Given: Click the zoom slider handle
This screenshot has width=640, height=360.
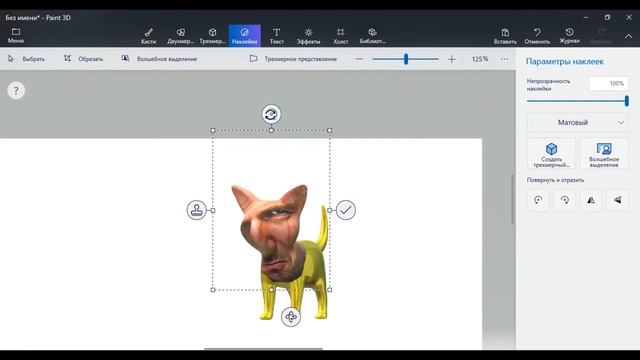Looking at the screenshot, I should pyautogui.click(x=406, y=59).
